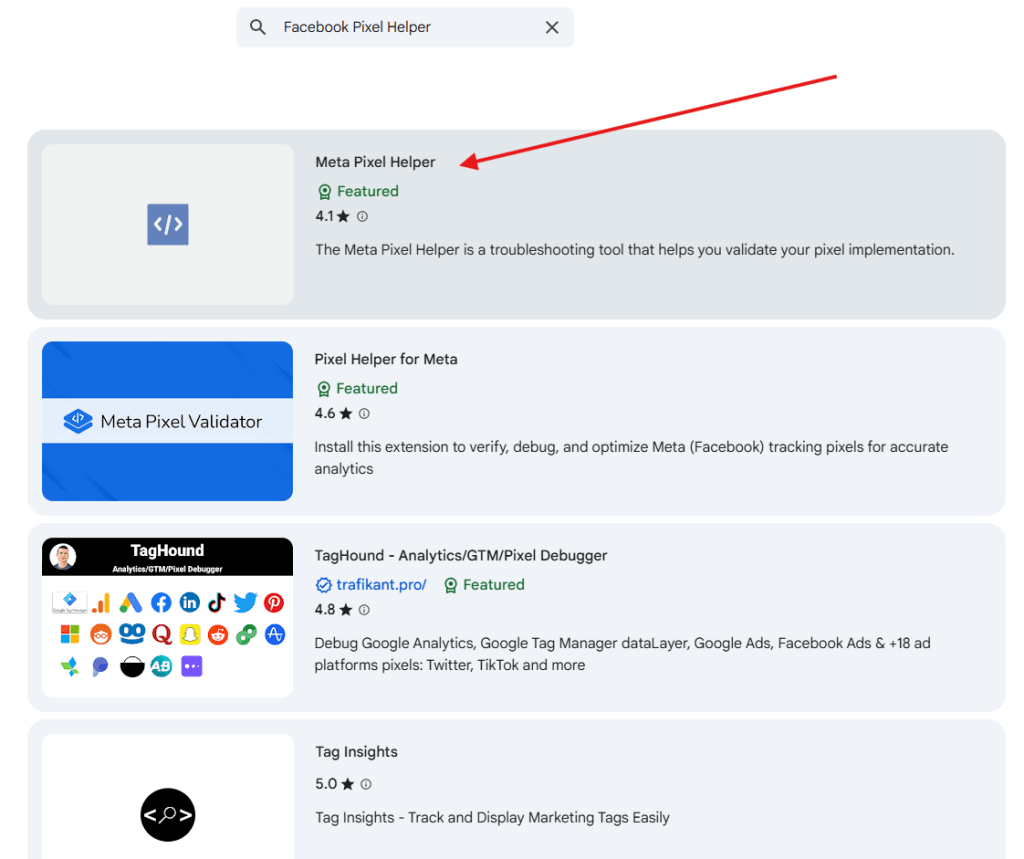Click the rating info icon beside 4.1

(x=363, y=216)
